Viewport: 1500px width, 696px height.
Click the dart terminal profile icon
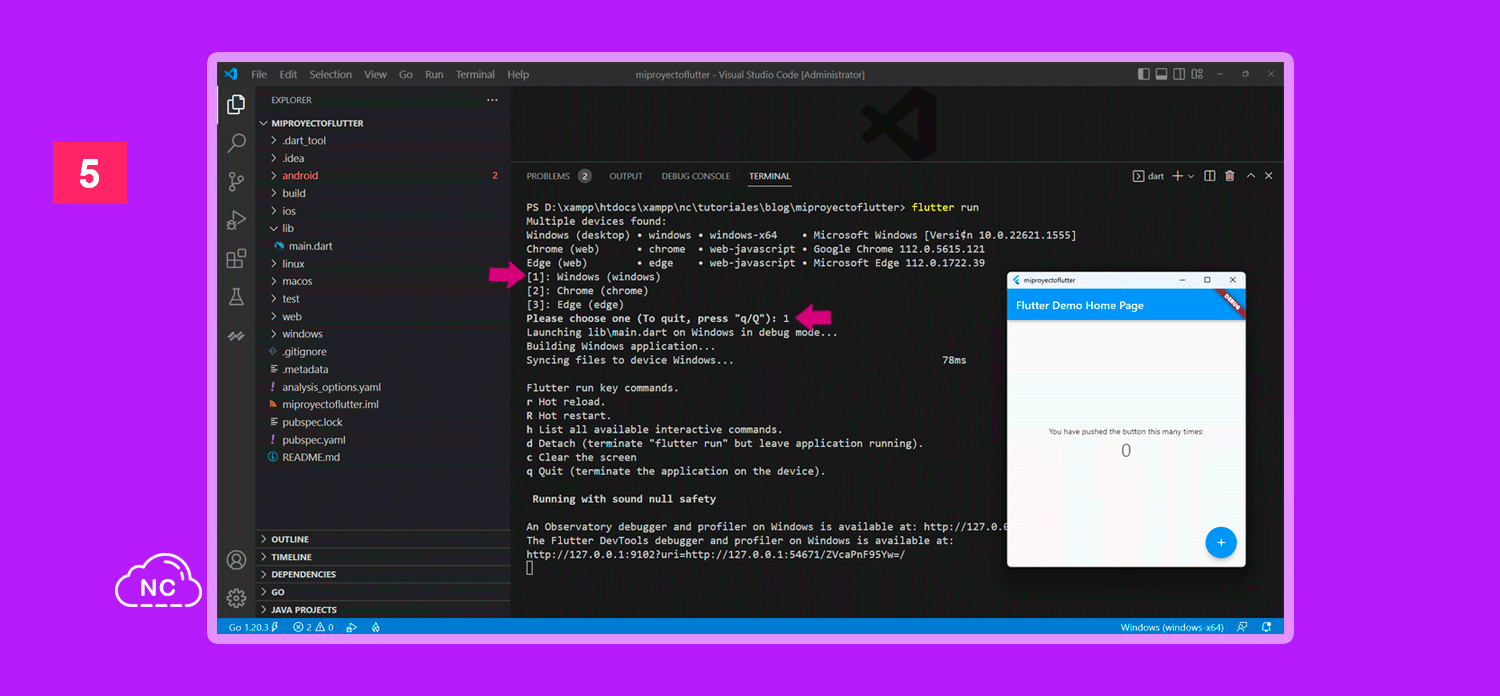click(1138, 176)
